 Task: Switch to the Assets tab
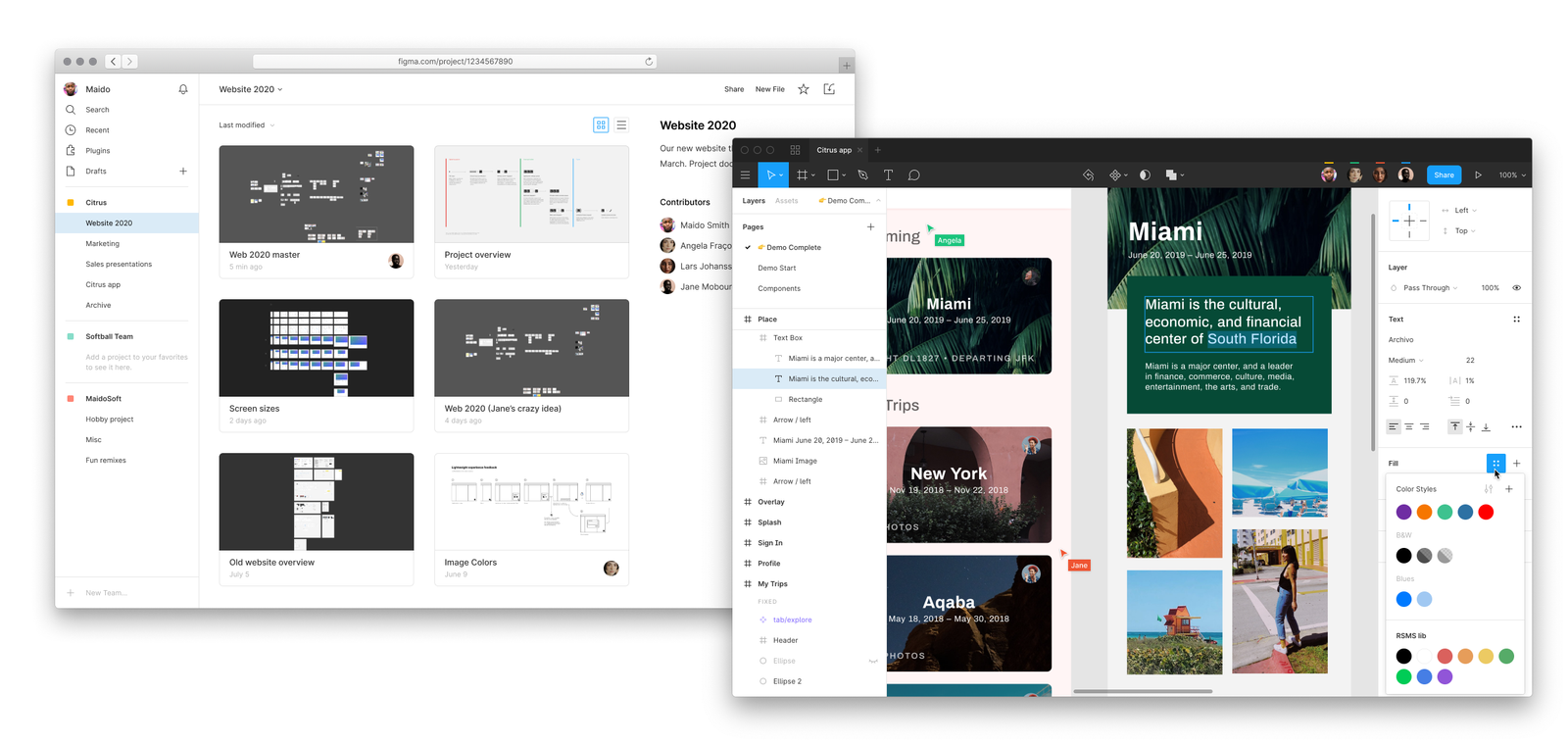point(786,201)
